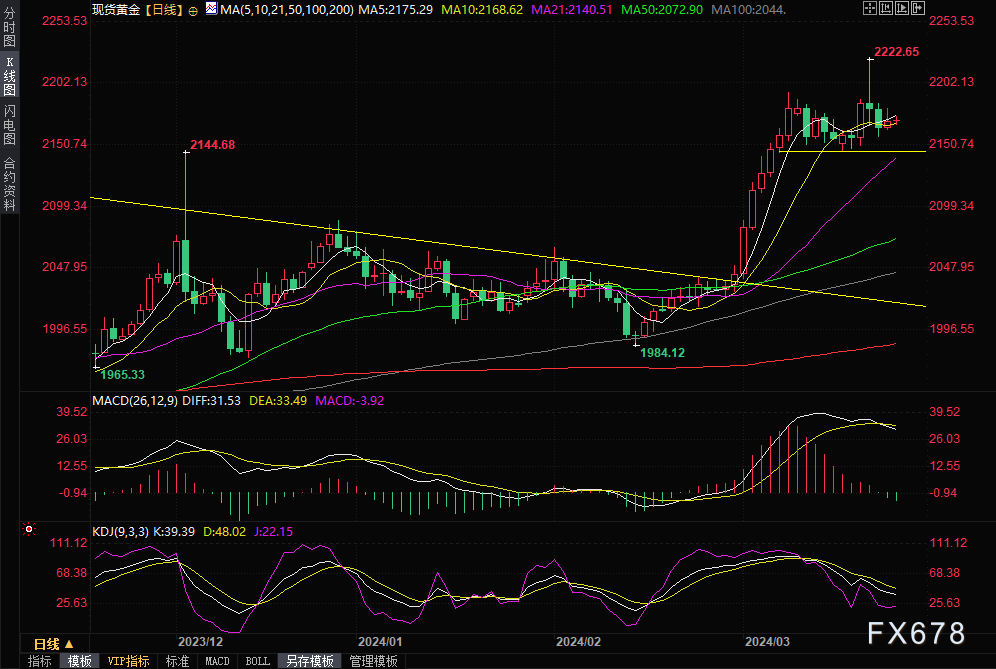Click the shrink chart range icon
The width and height of the screenshot is (996, 669).
pos(886,8)
